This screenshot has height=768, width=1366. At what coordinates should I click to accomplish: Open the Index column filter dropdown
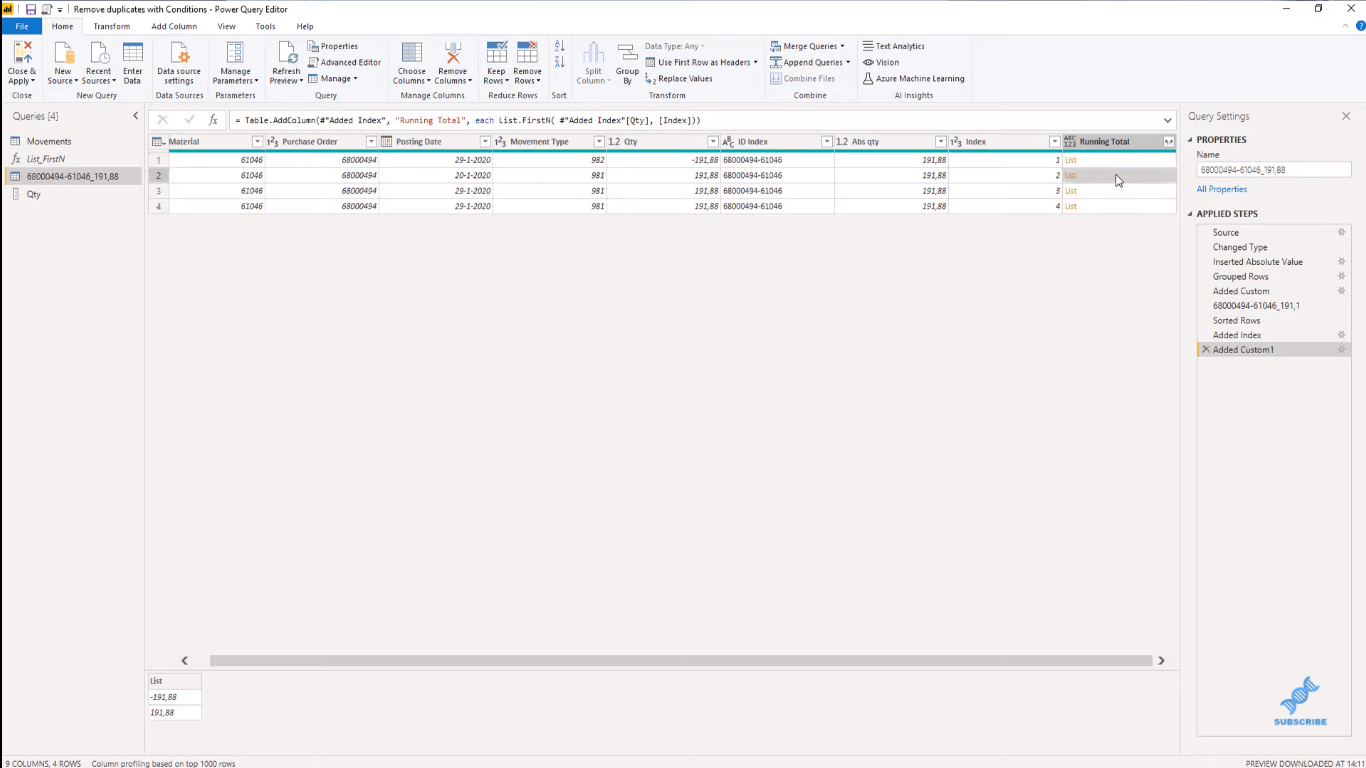click(1055, 142)
